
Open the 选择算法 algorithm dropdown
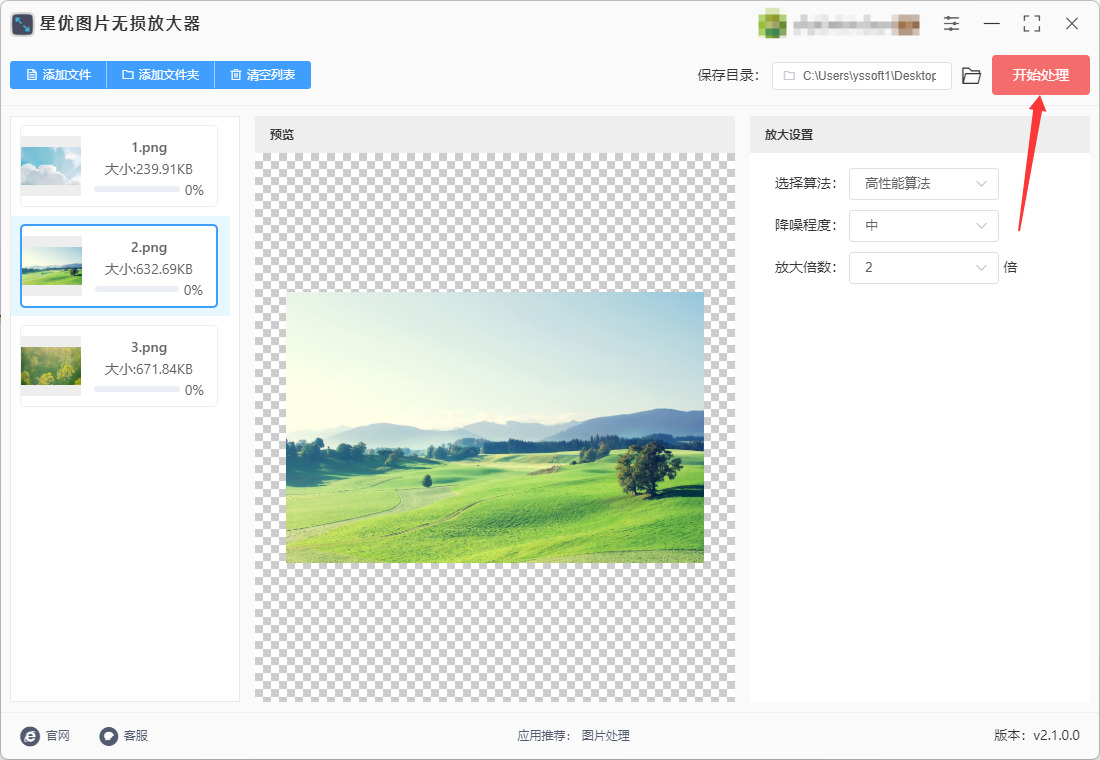pos(923,184)
